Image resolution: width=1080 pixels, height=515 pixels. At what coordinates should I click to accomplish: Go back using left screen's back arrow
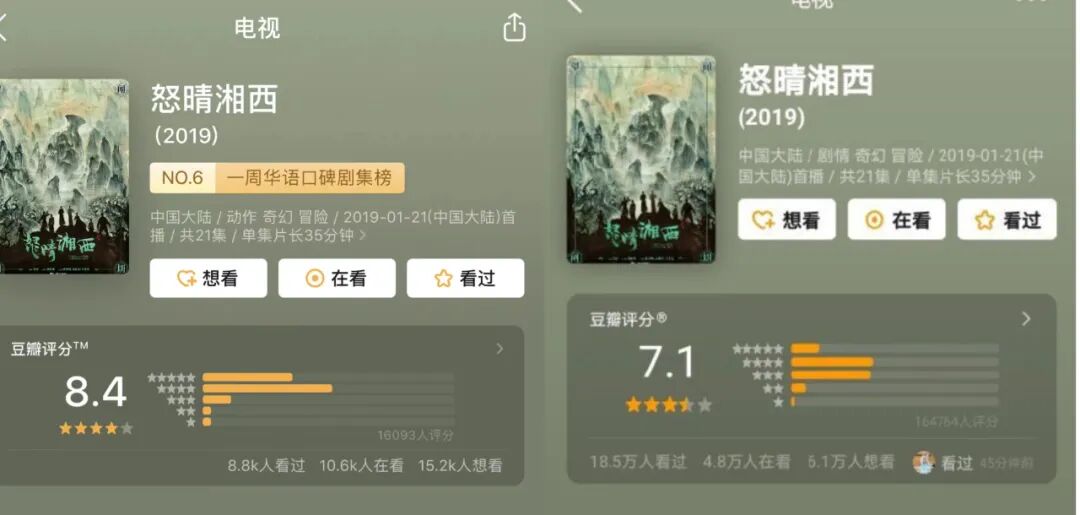(2, 28)
